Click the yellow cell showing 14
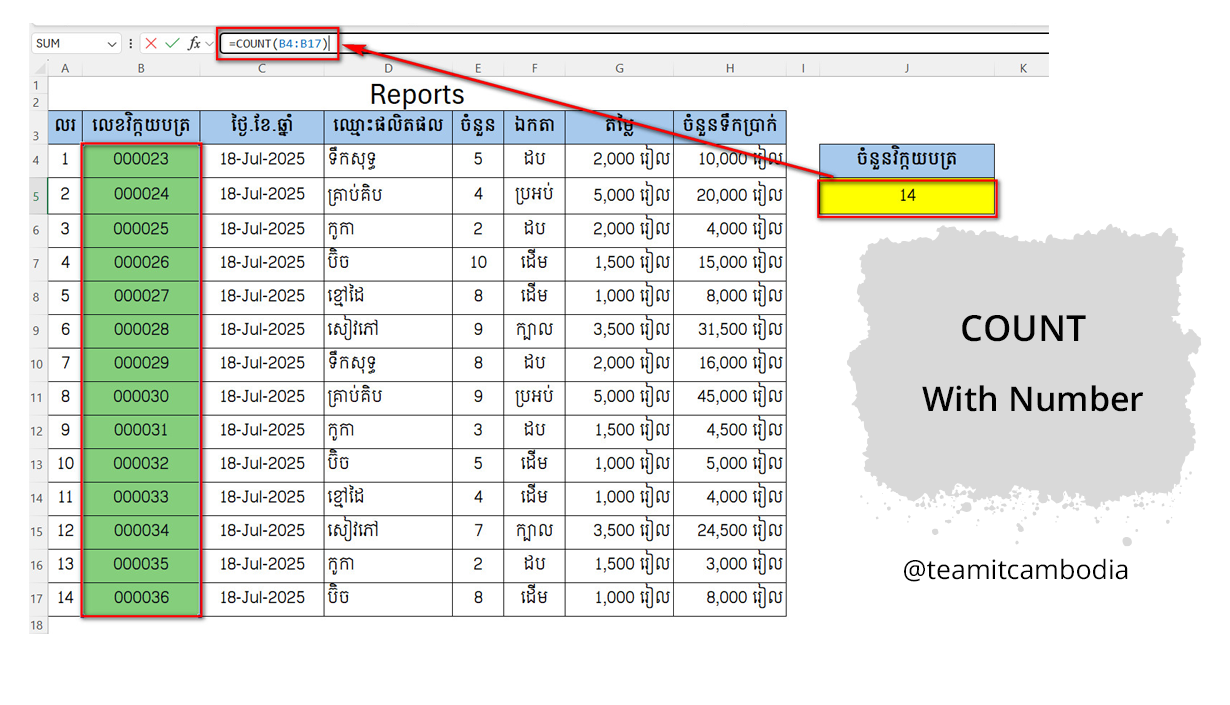 (x=907, y=197)
